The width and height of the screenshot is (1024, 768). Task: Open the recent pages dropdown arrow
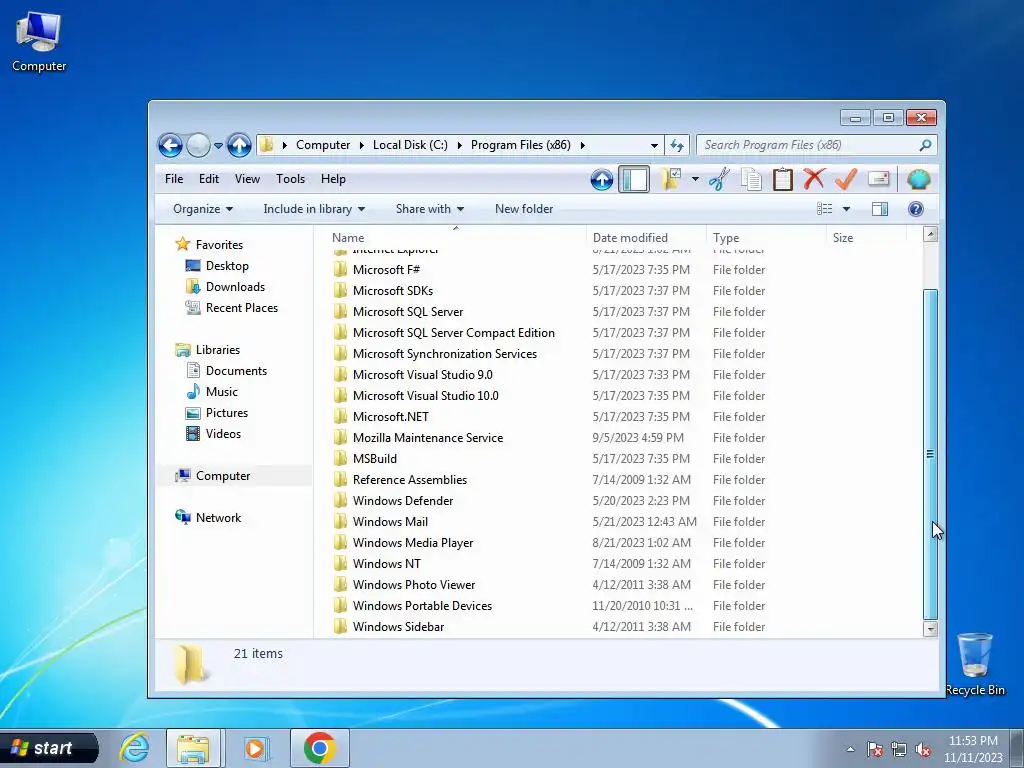point(218,145)
